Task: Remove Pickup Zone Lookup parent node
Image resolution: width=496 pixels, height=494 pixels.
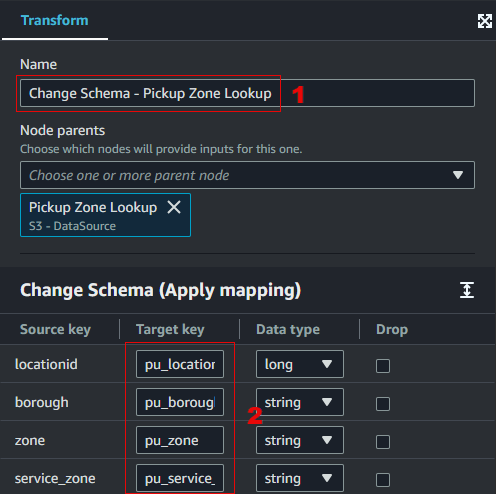Action: tap(174, 207)
